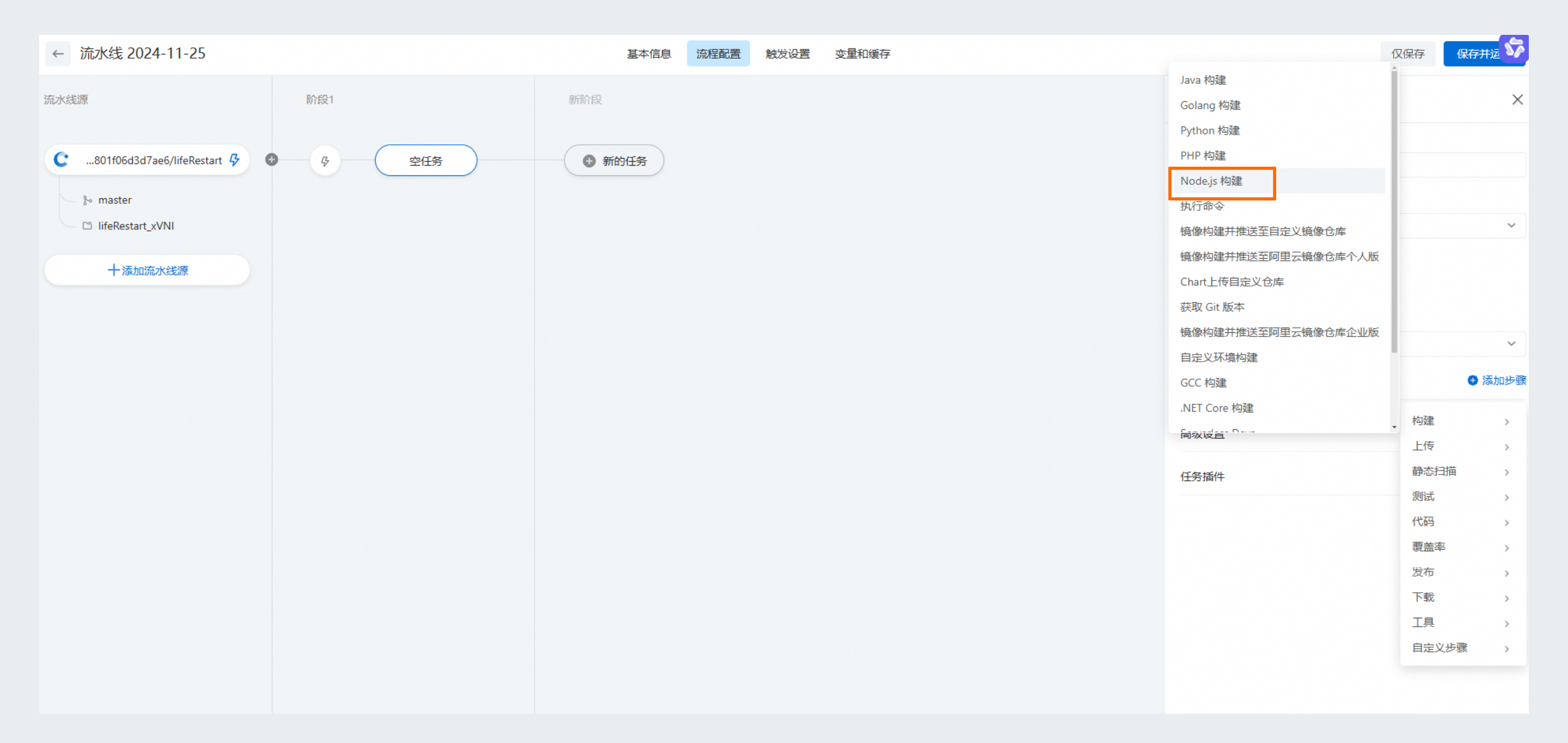Screen dimensions: 1568x743
Task: Open the purple AI assistant icon
Action: point(1514,48)
